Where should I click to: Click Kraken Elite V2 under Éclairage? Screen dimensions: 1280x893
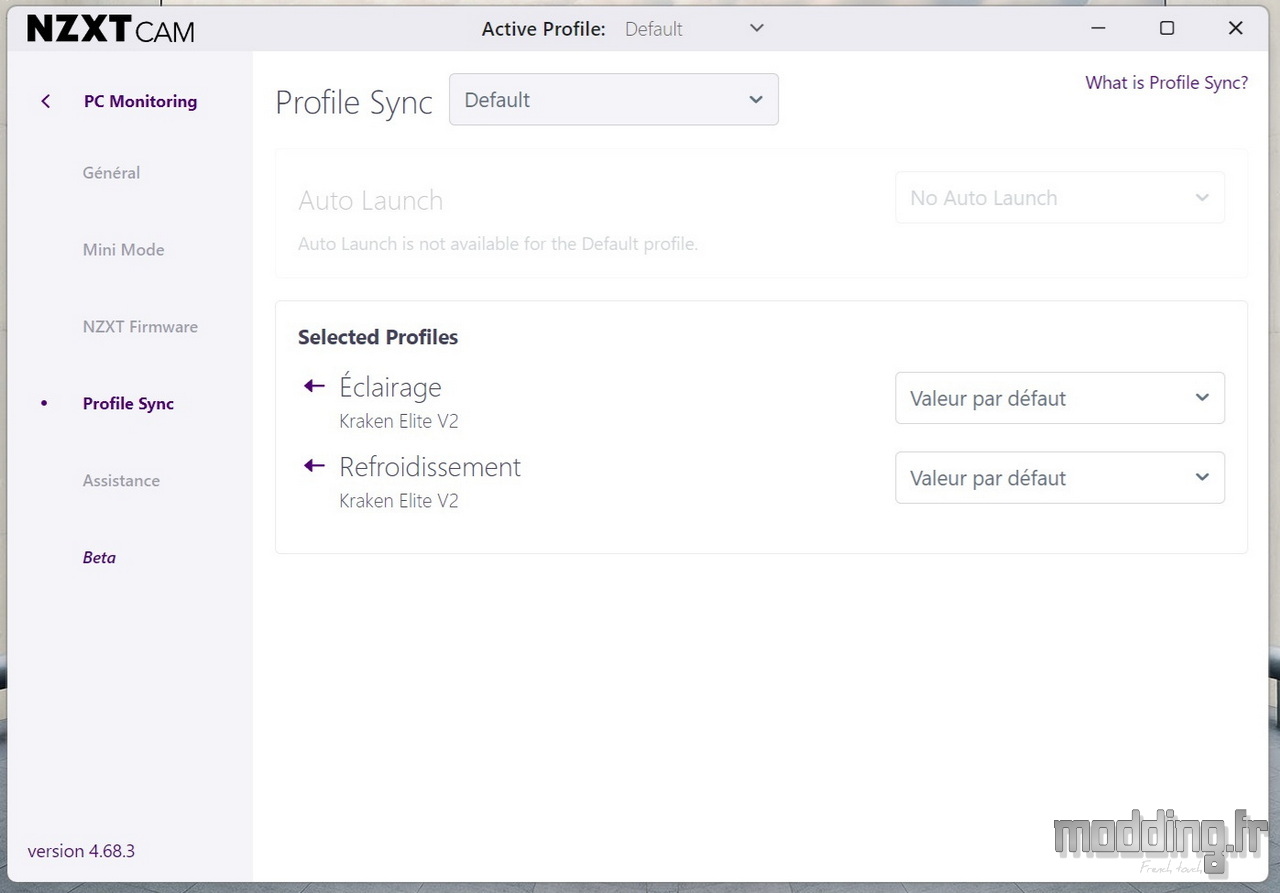click(x=399, y=421)
